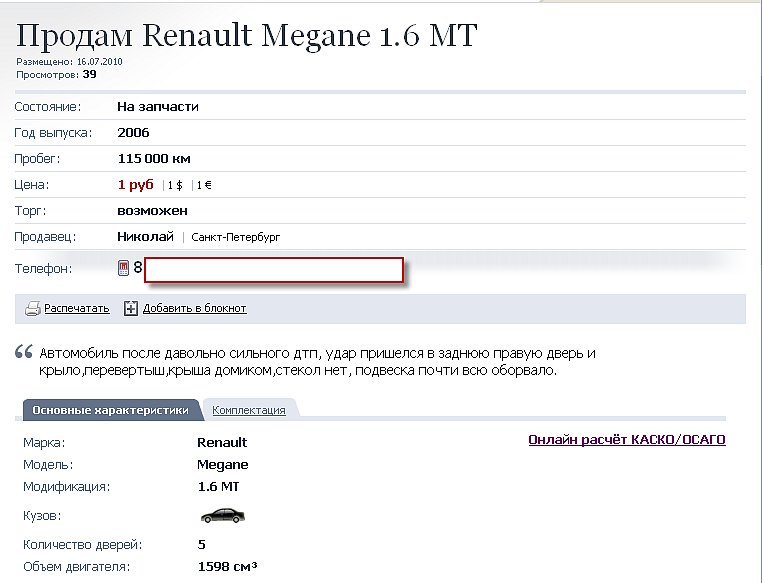Switch to the Комплектация tab
Viewport: 762px width, 583px height.
[249, 410]
